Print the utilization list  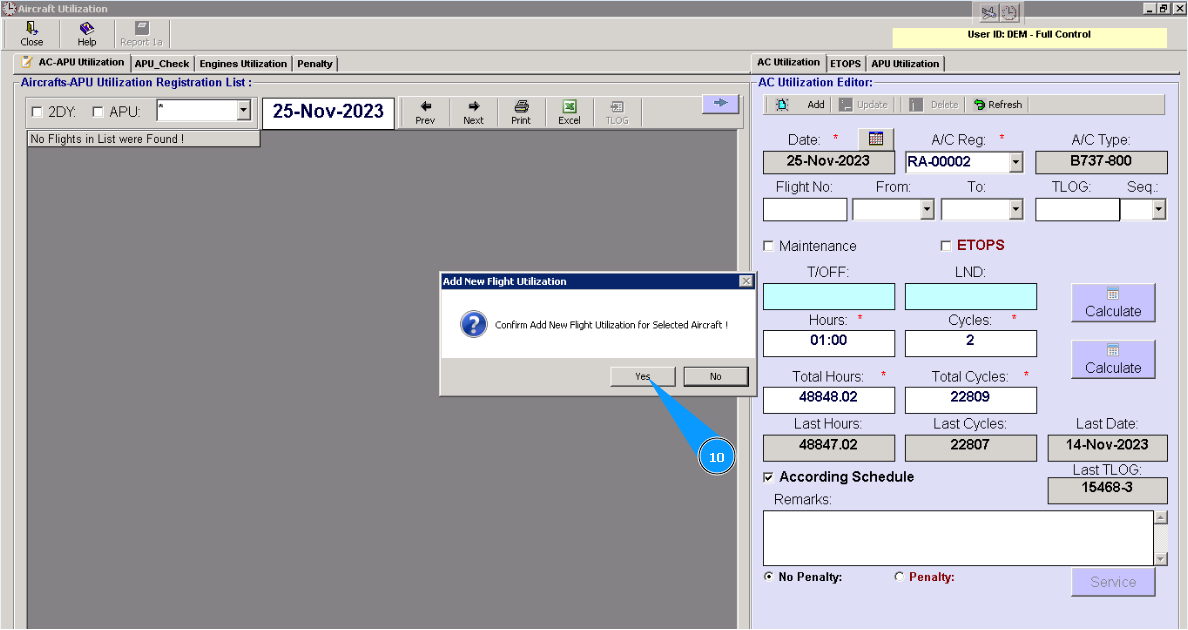(521, 112)
